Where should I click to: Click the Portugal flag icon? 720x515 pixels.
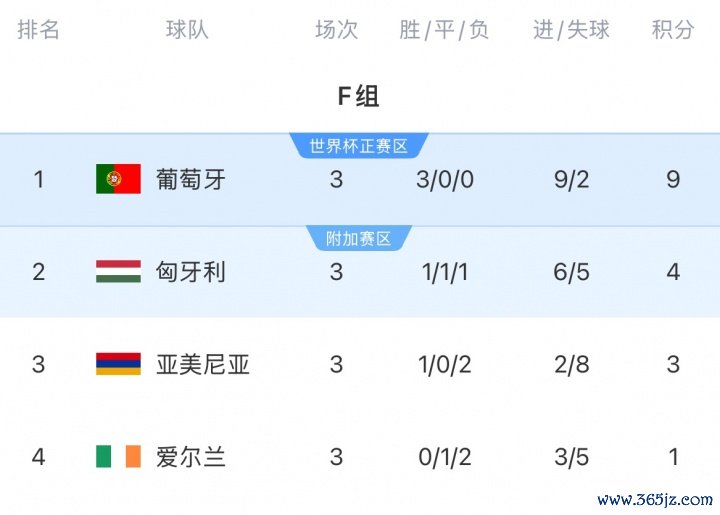(118, 179)
